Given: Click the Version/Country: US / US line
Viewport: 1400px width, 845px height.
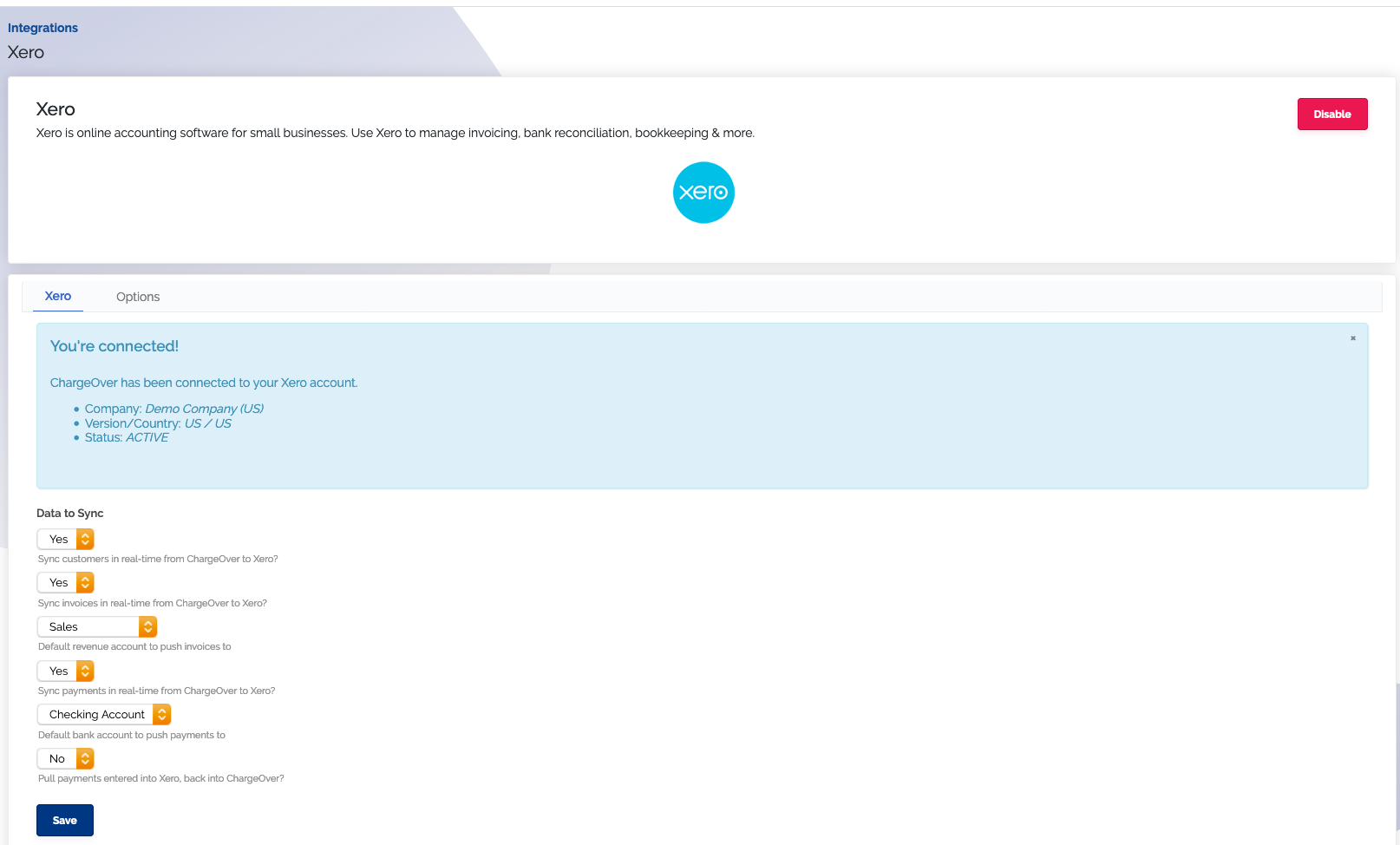Looking at the screenshot, I should [158, 423].
